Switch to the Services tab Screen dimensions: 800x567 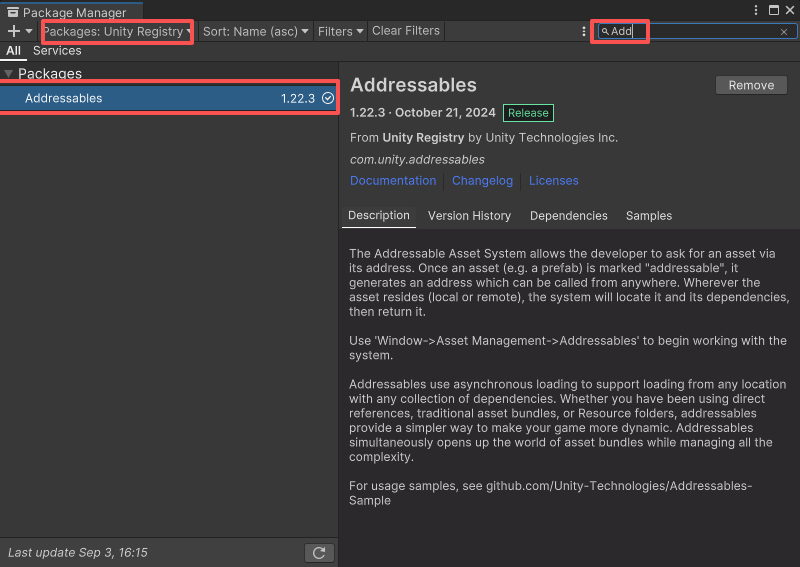tap(57, 51)
